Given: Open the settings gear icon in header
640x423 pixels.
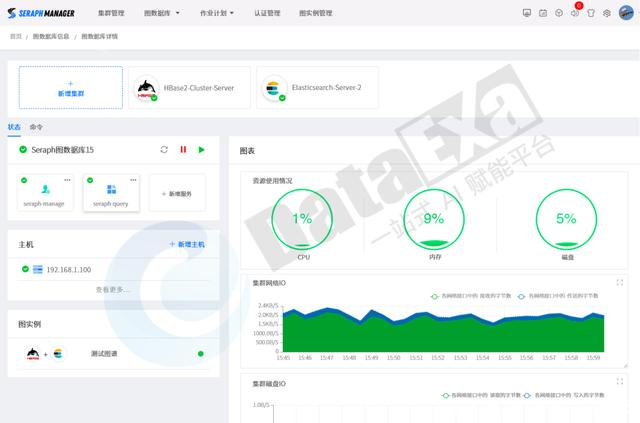Looking at the screenshot, I should 606,13.
